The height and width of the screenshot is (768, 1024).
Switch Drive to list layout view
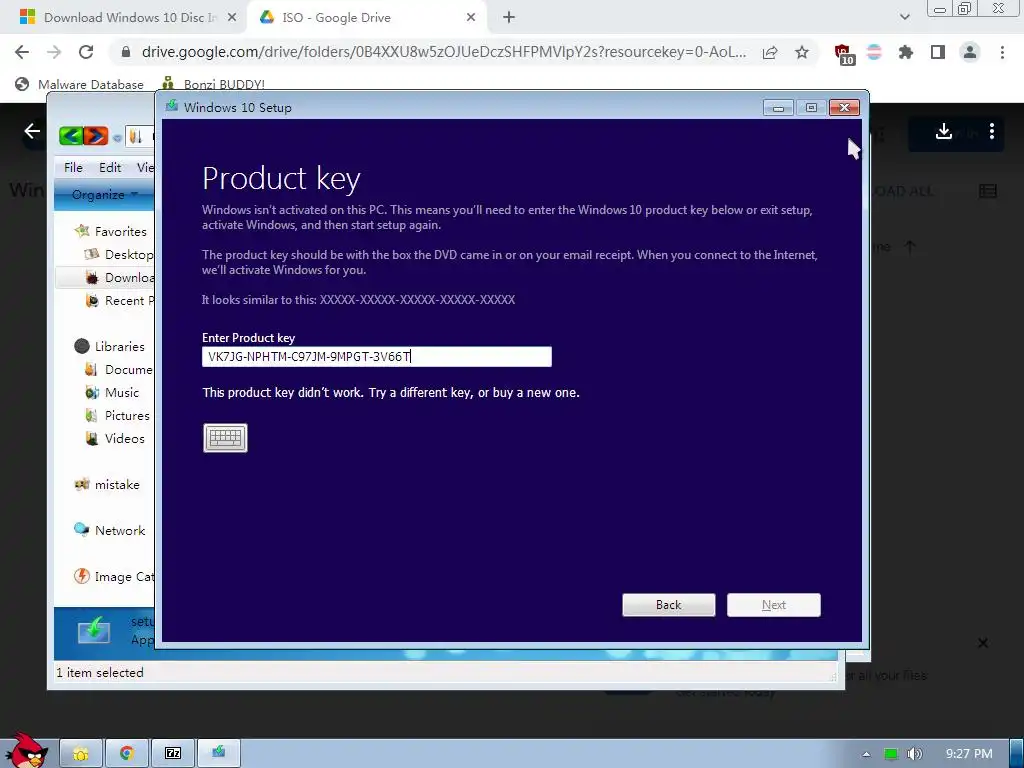coord(988,191)
